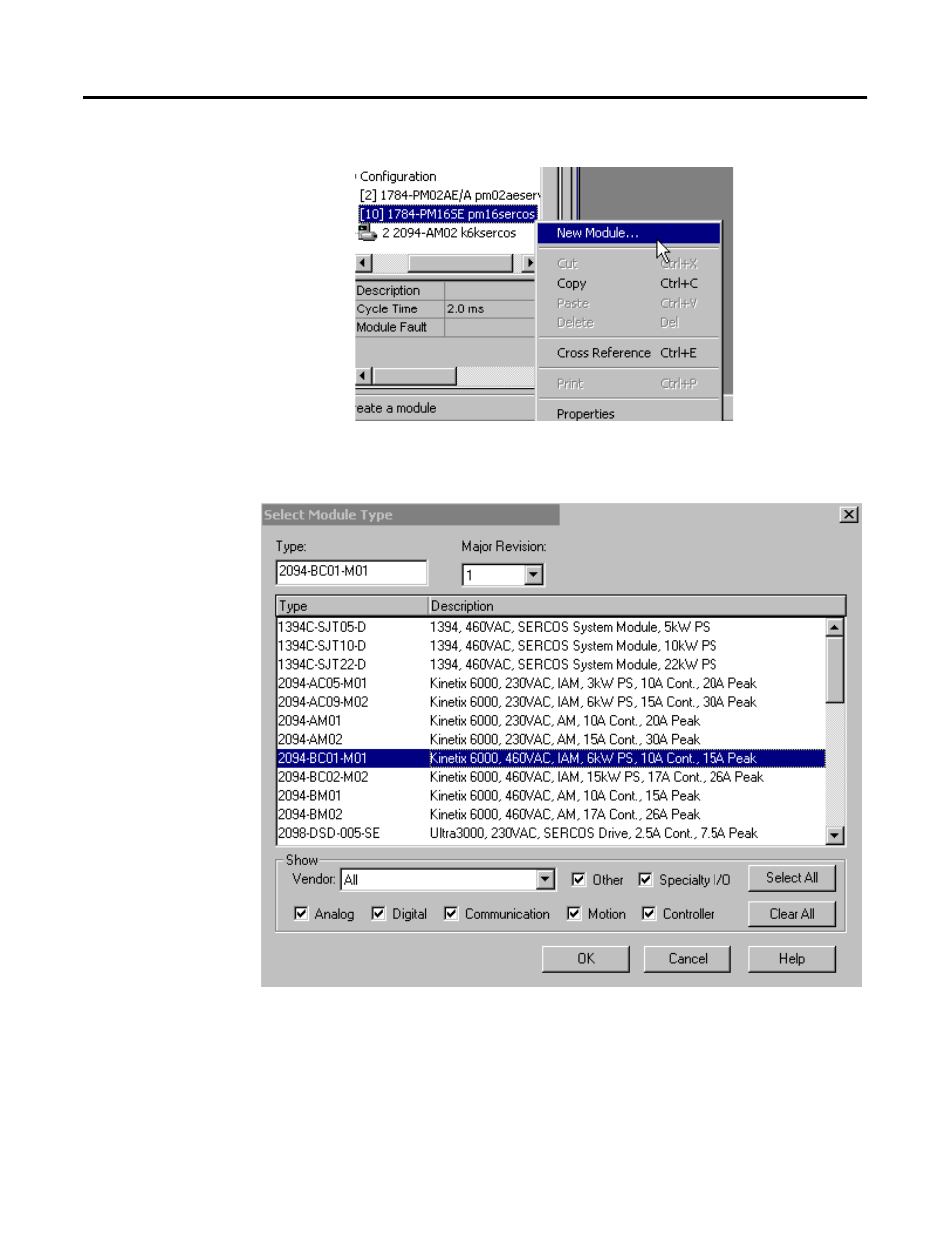The image size is (952, 1233).
Task: Click the module Type input field
Action: coord(351,572)
